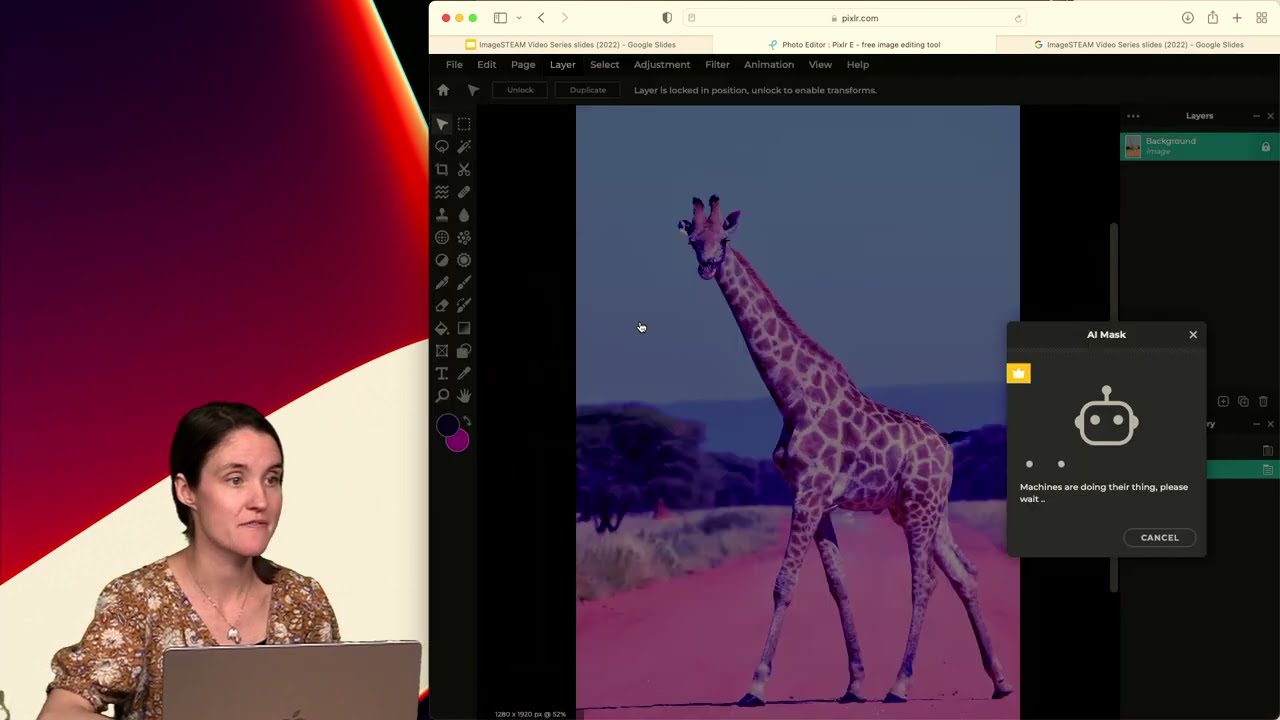This screenshot has height=720, width=1280.
Task: Select the Hand pan tool
Action: point(464,396)
